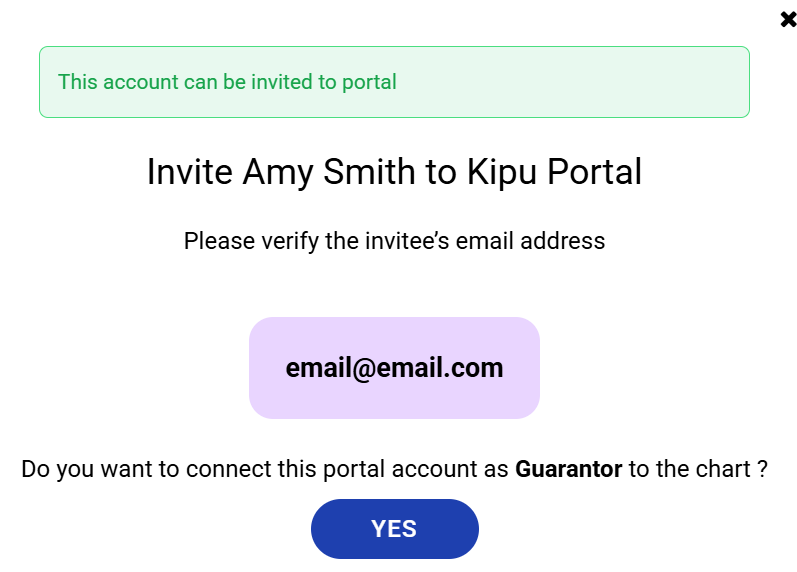The height and width of the screenshot is (572, 797).
Task: Click the green success alert box
Action: point(394,82)
